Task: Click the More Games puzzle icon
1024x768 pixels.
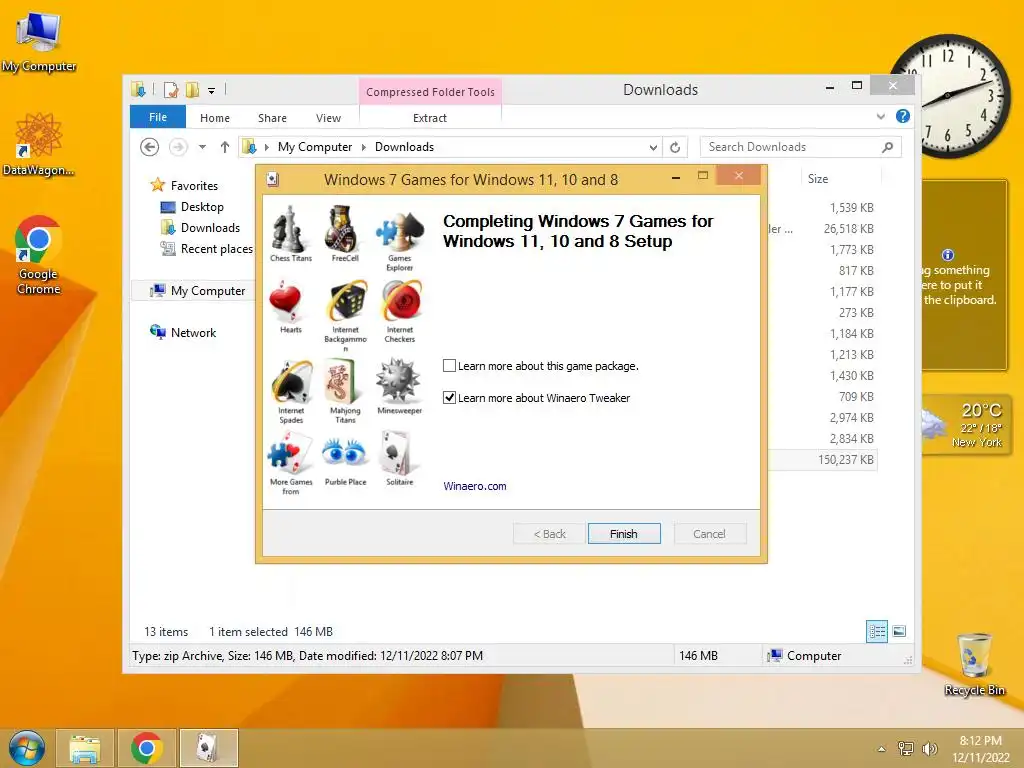Action: tap(290, 455)
